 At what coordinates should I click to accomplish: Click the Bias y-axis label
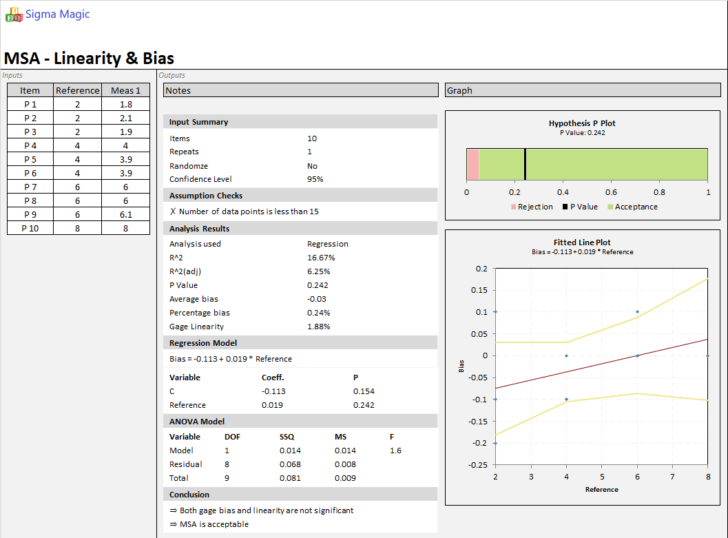click(x=461, y=366)
